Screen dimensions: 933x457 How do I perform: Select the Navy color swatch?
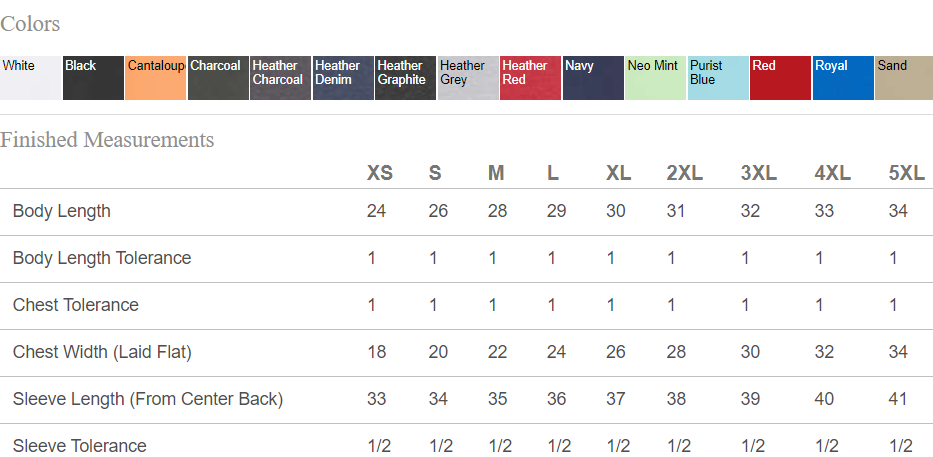[x=593, y=78]
